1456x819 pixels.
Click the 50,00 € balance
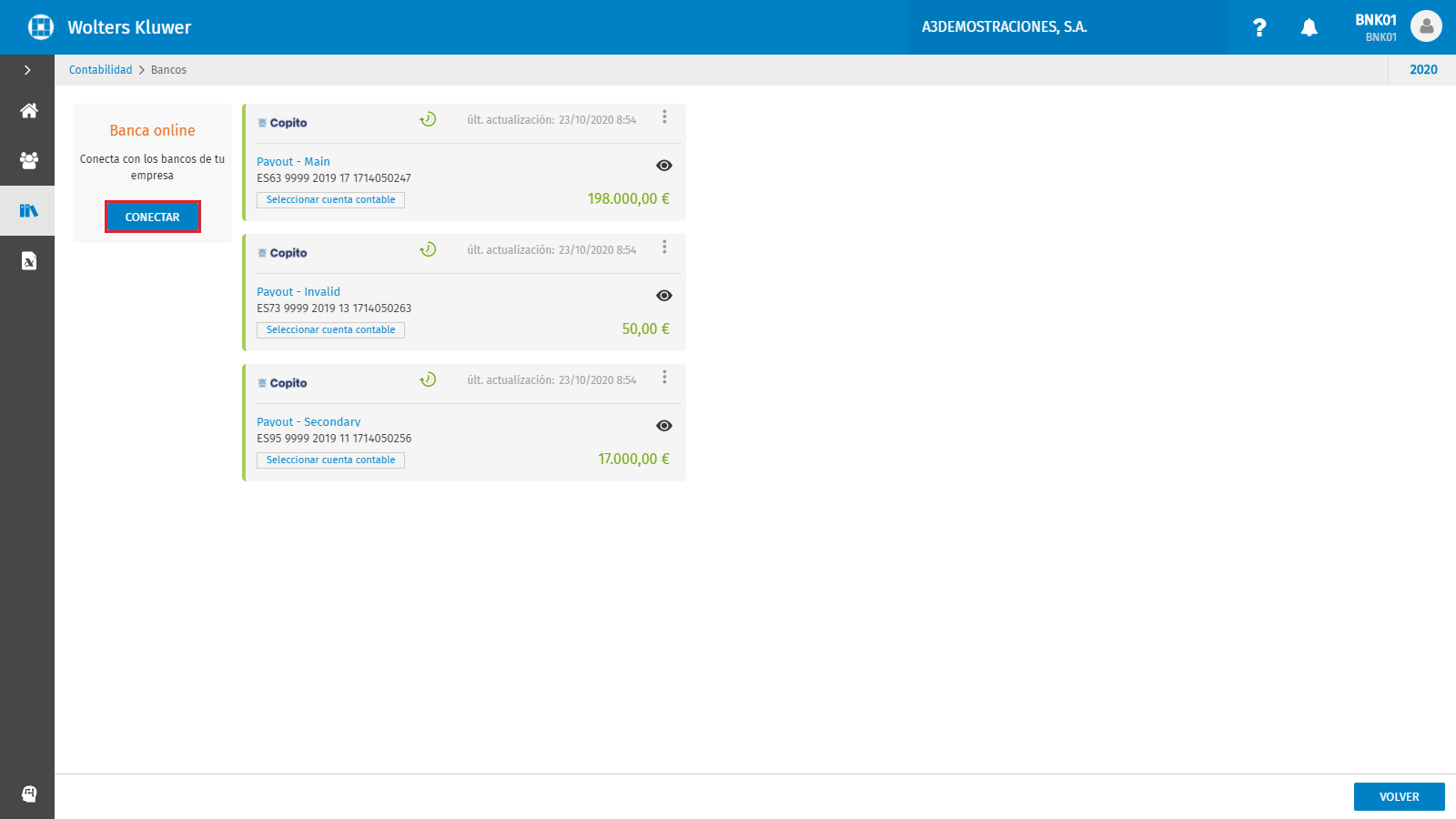(x=646, y=329)
